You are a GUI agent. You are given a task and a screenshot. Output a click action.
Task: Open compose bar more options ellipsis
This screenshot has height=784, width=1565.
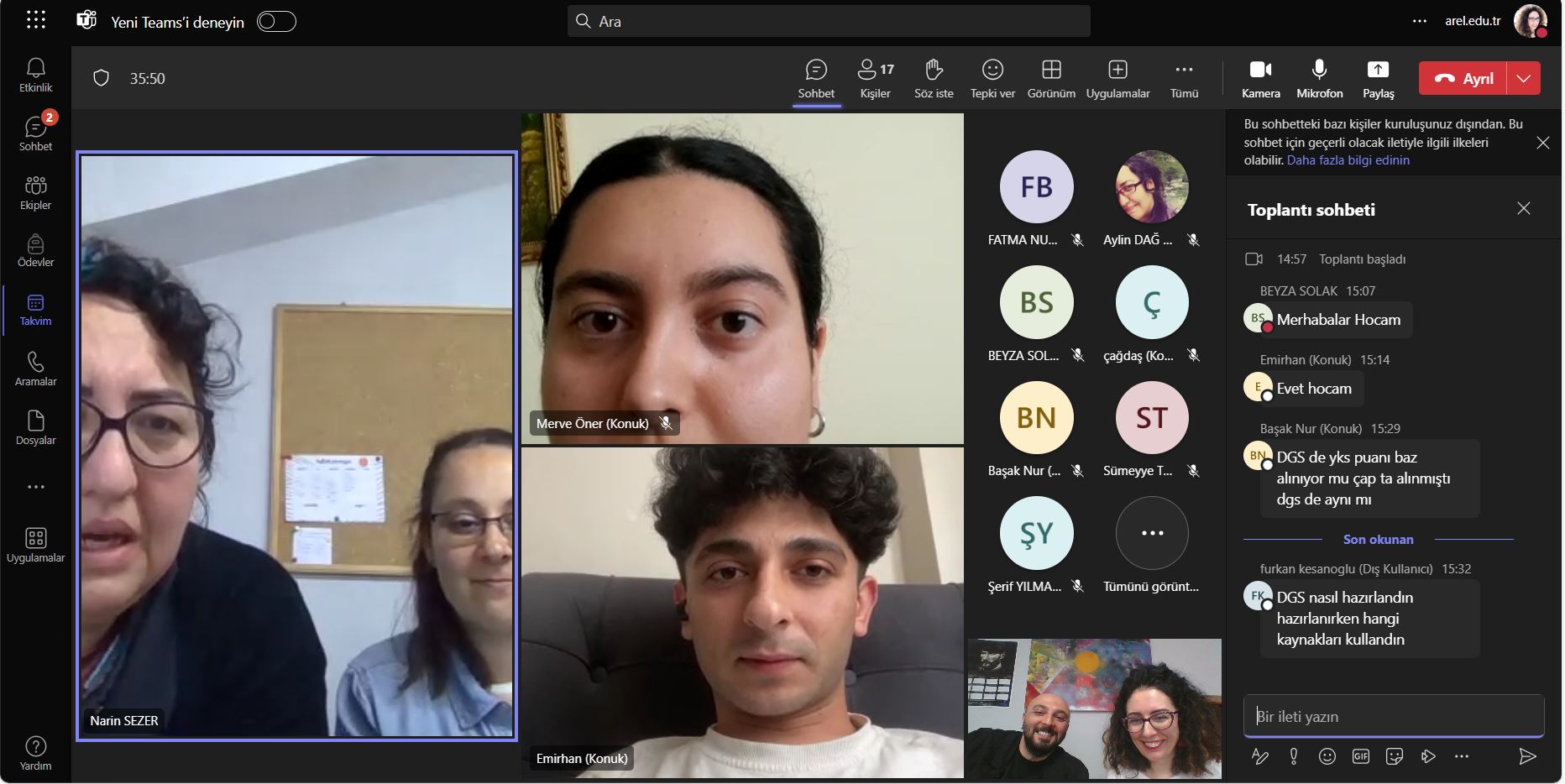click(x=1462, y=756)
